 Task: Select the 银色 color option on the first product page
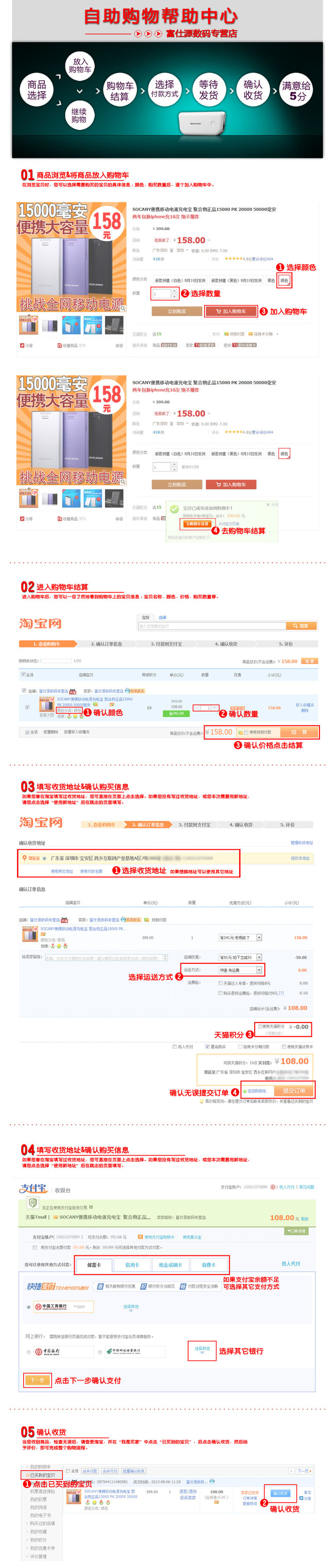point(284,281)
